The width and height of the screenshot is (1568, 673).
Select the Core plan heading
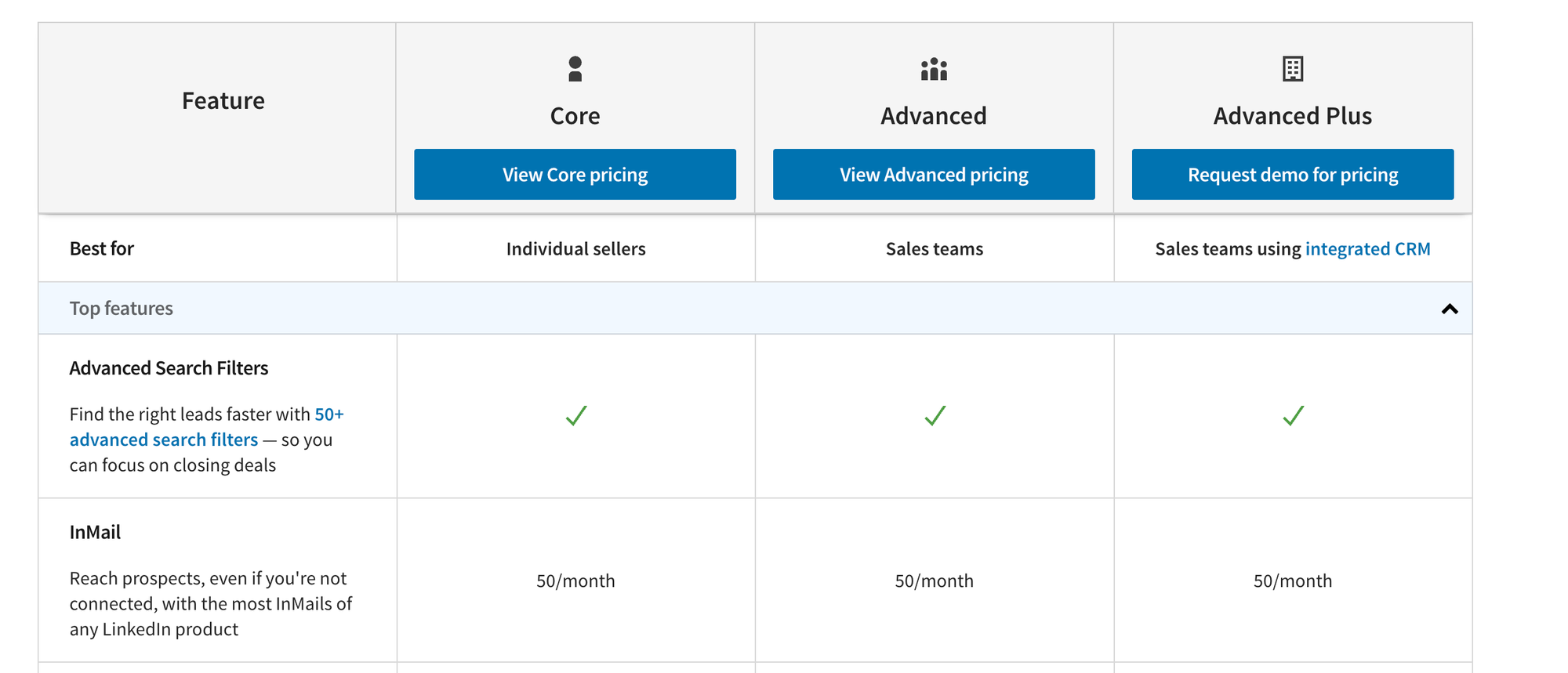(x=575, y=116)
